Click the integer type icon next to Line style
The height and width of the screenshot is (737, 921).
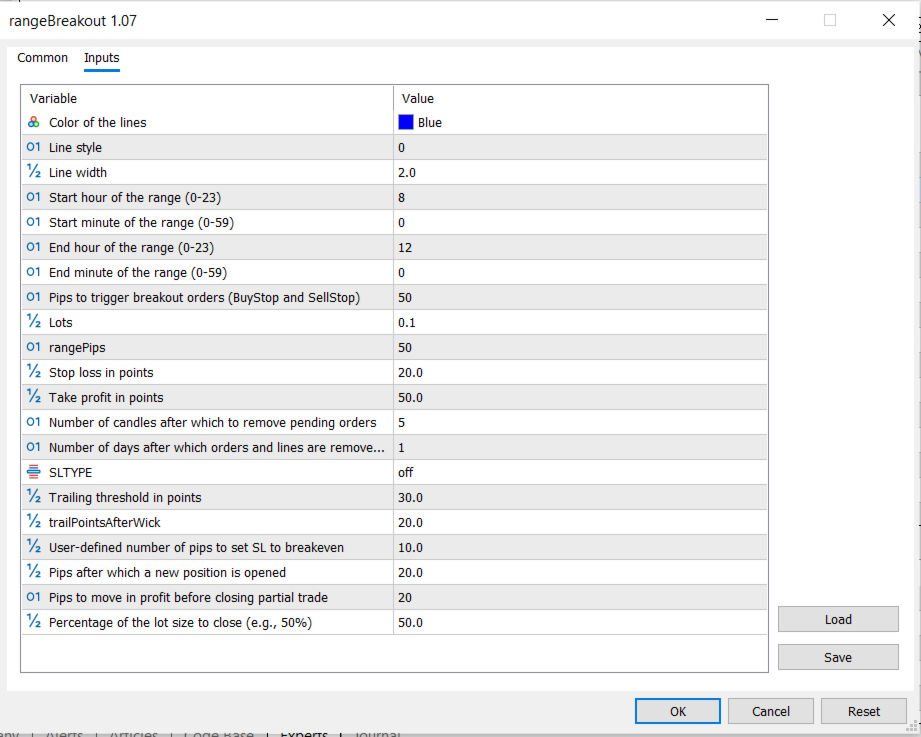(33, 147)
